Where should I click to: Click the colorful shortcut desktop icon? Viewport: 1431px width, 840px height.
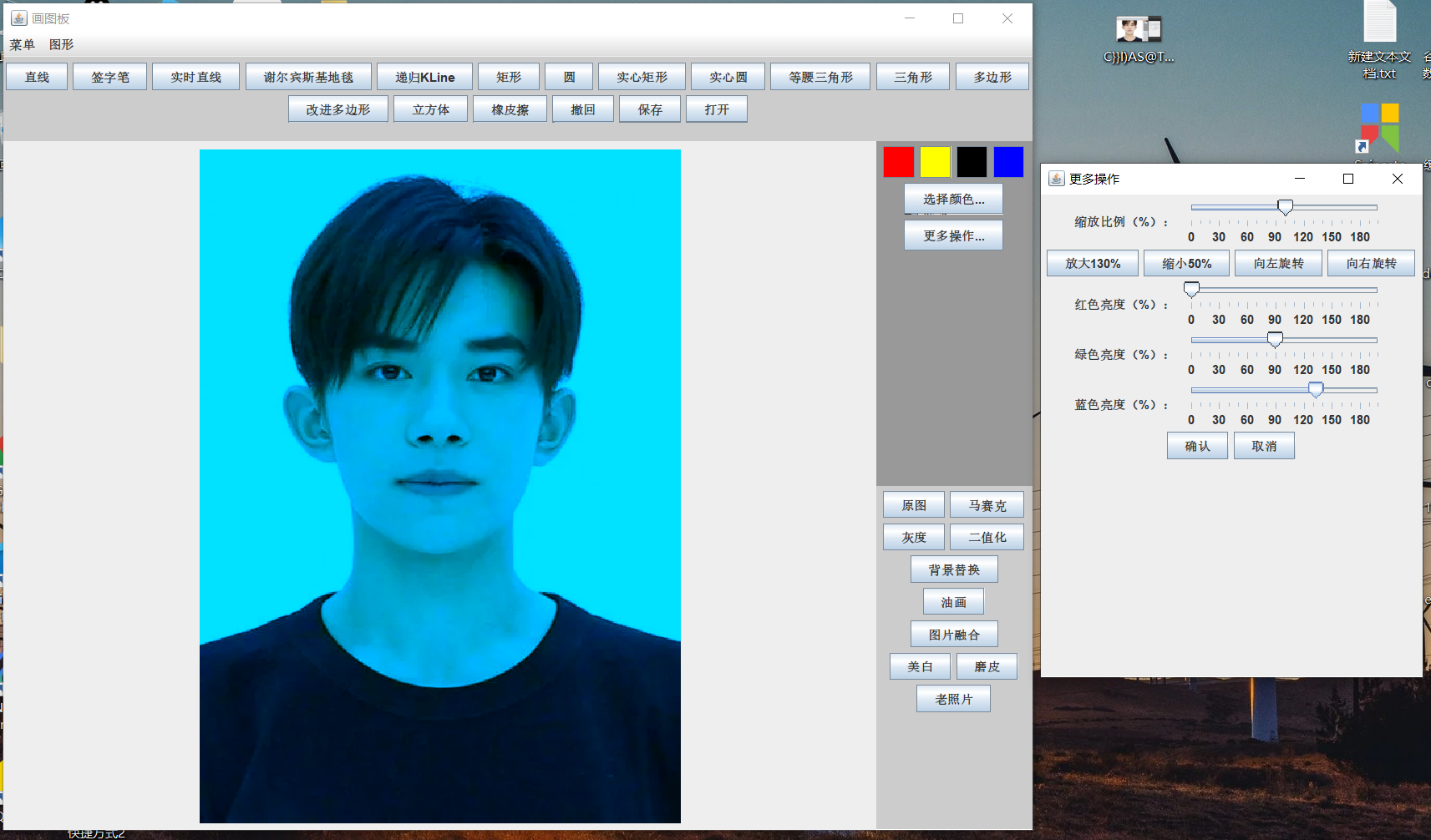[x=1379, y=129]
